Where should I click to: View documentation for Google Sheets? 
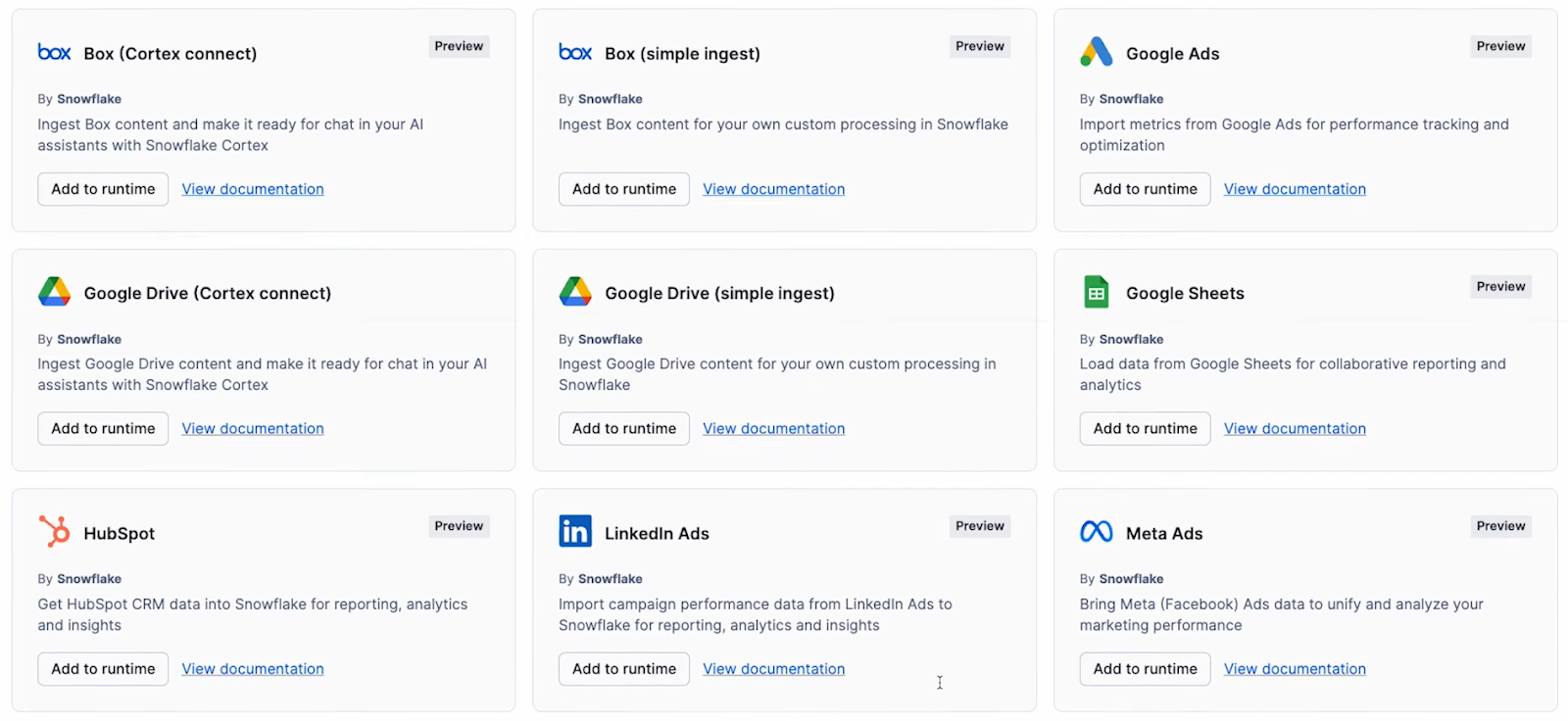pyautogui.click(x=1295, y=429)
